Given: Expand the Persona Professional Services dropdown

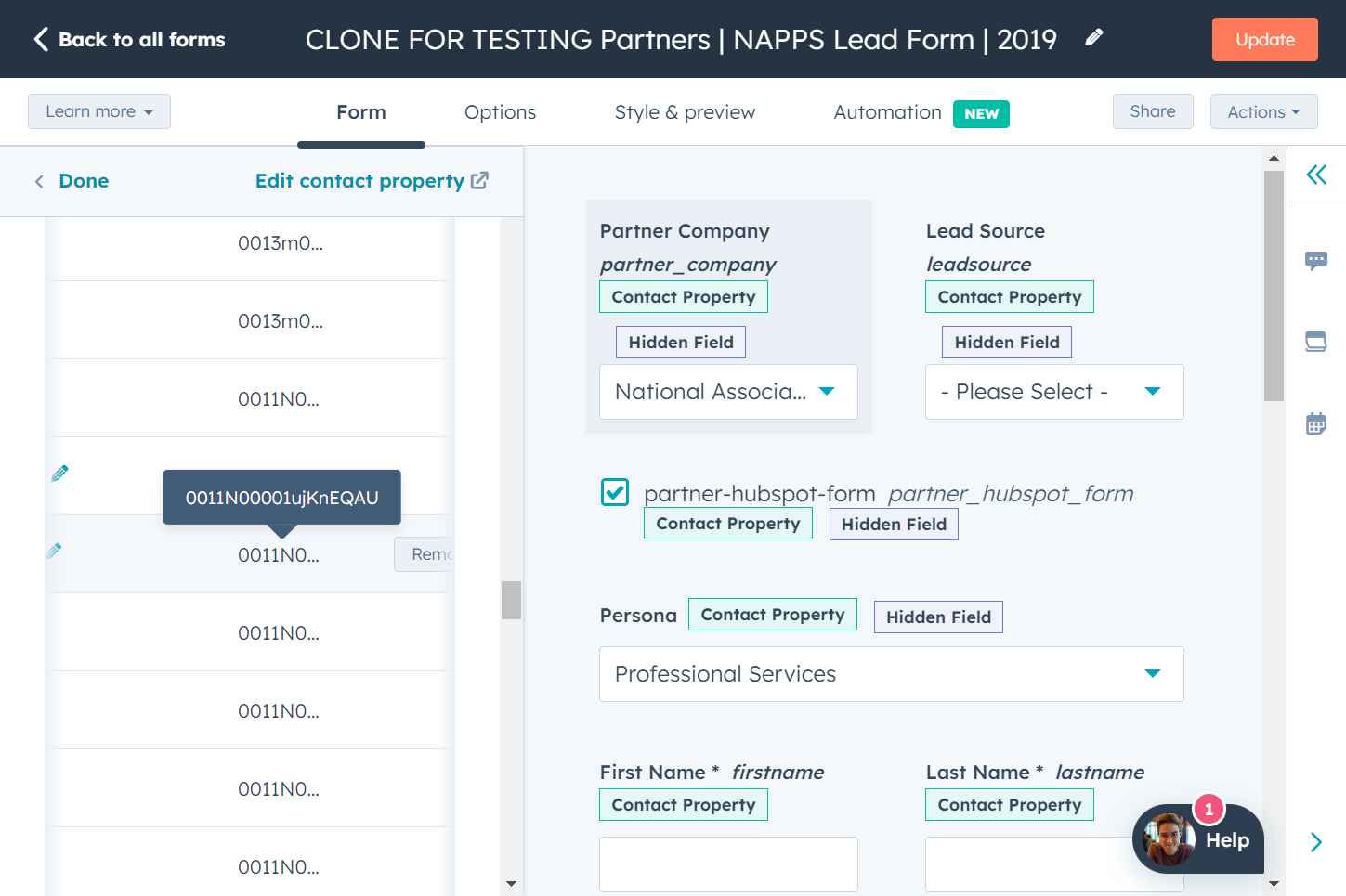Looking at the screenshot, I should (892, 674).
